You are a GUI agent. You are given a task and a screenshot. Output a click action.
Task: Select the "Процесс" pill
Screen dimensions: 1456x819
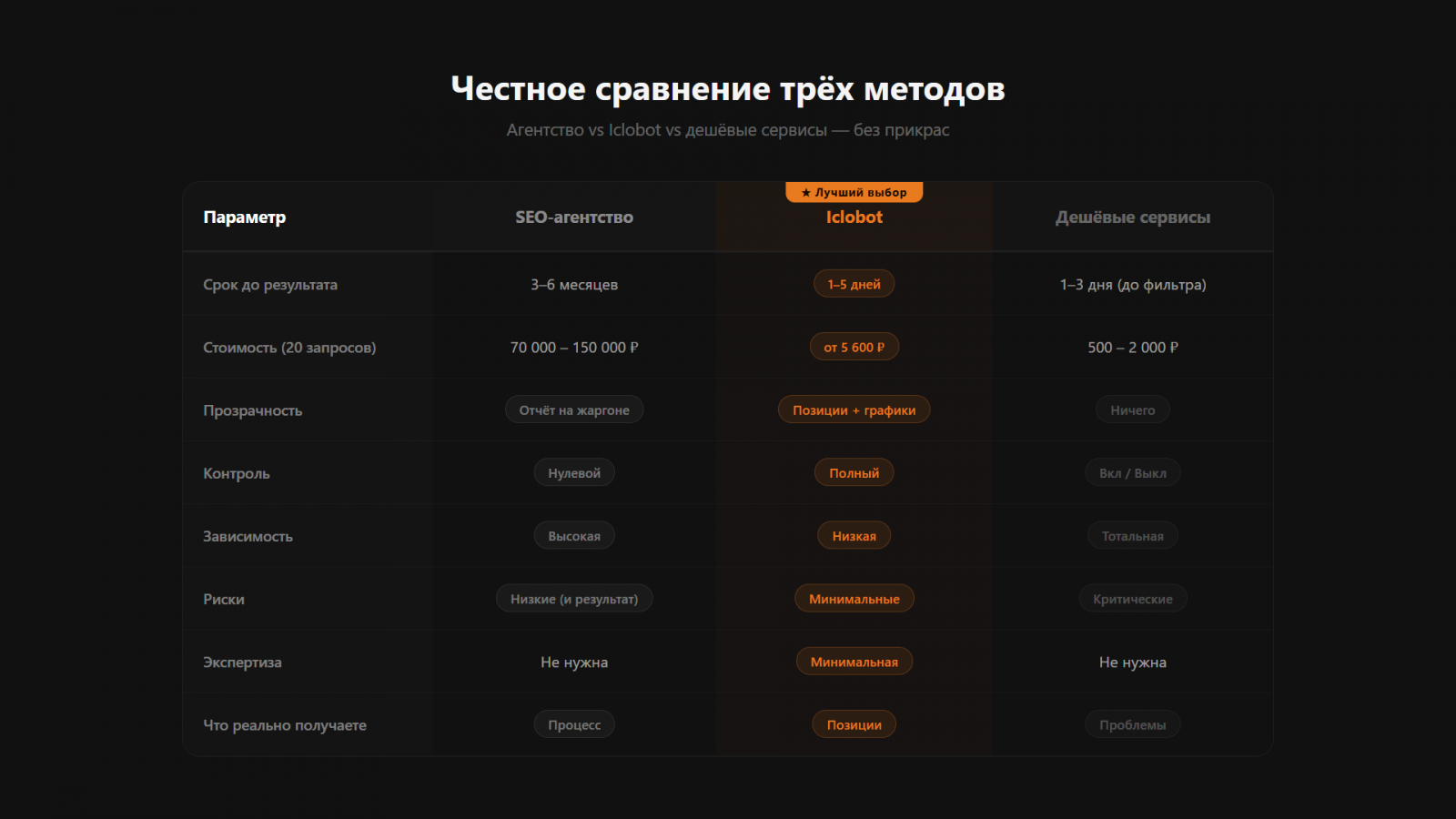point(574,724)
